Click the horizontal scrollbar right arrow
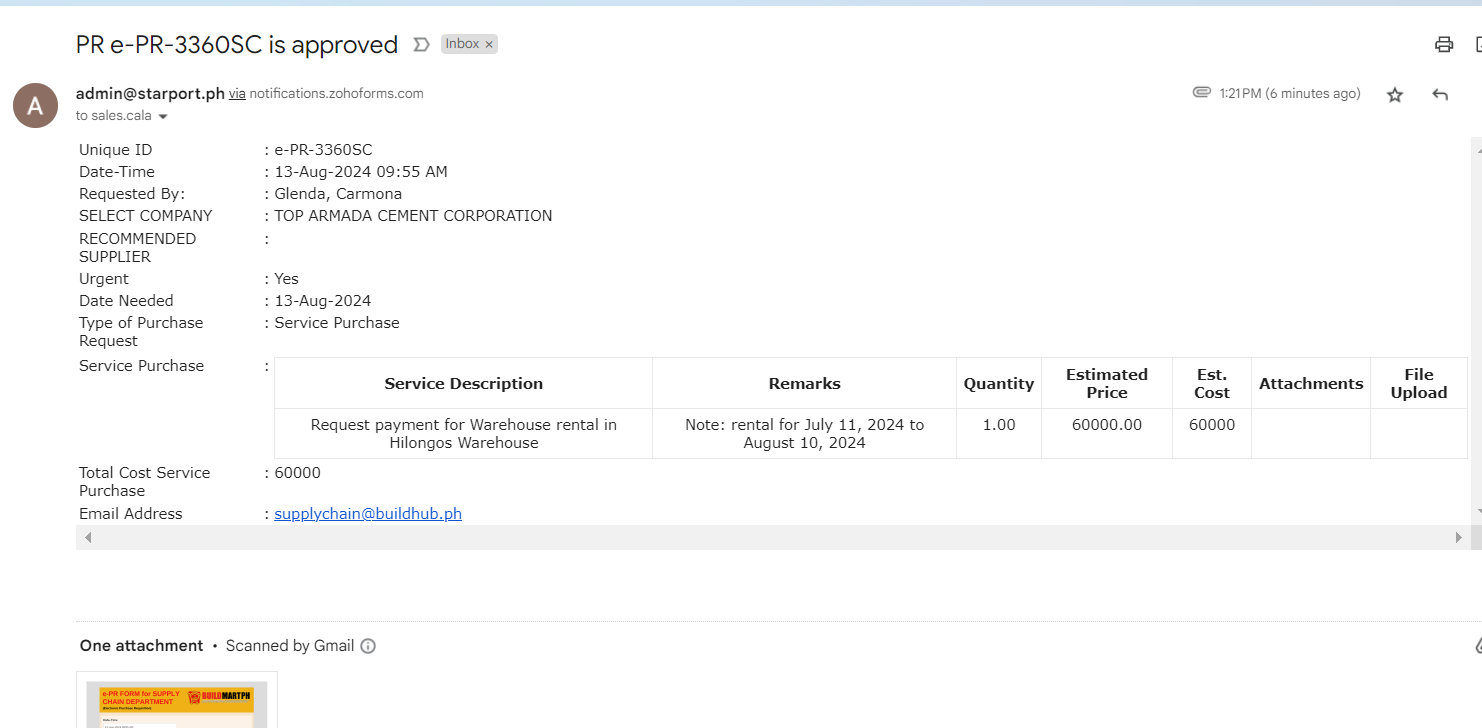The width and height of the screenshot is (1482, 728). coord(1458,538)
